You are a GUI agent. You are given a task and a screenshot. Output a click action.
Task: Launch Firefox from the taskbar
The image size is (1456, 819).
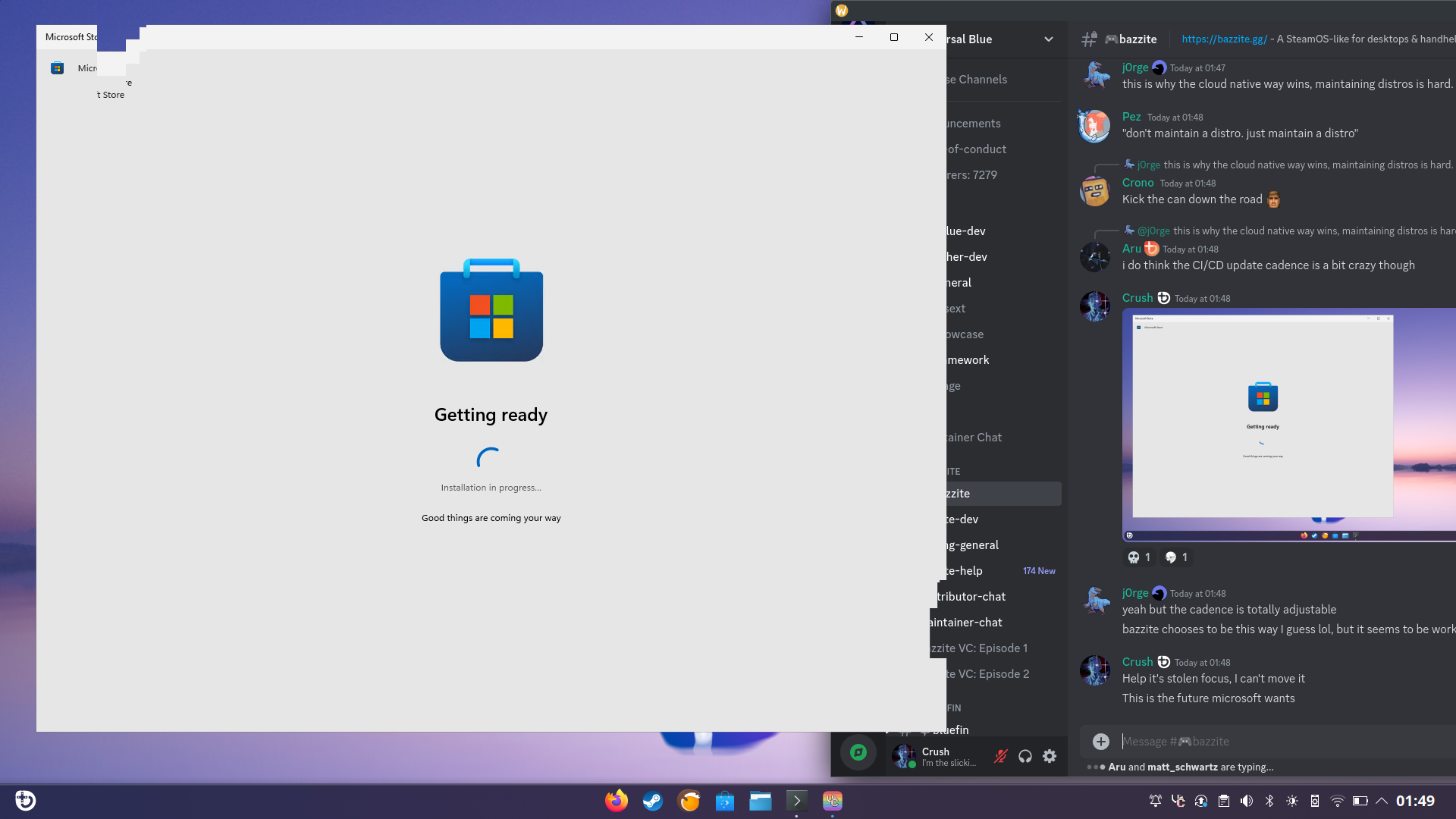616,801
